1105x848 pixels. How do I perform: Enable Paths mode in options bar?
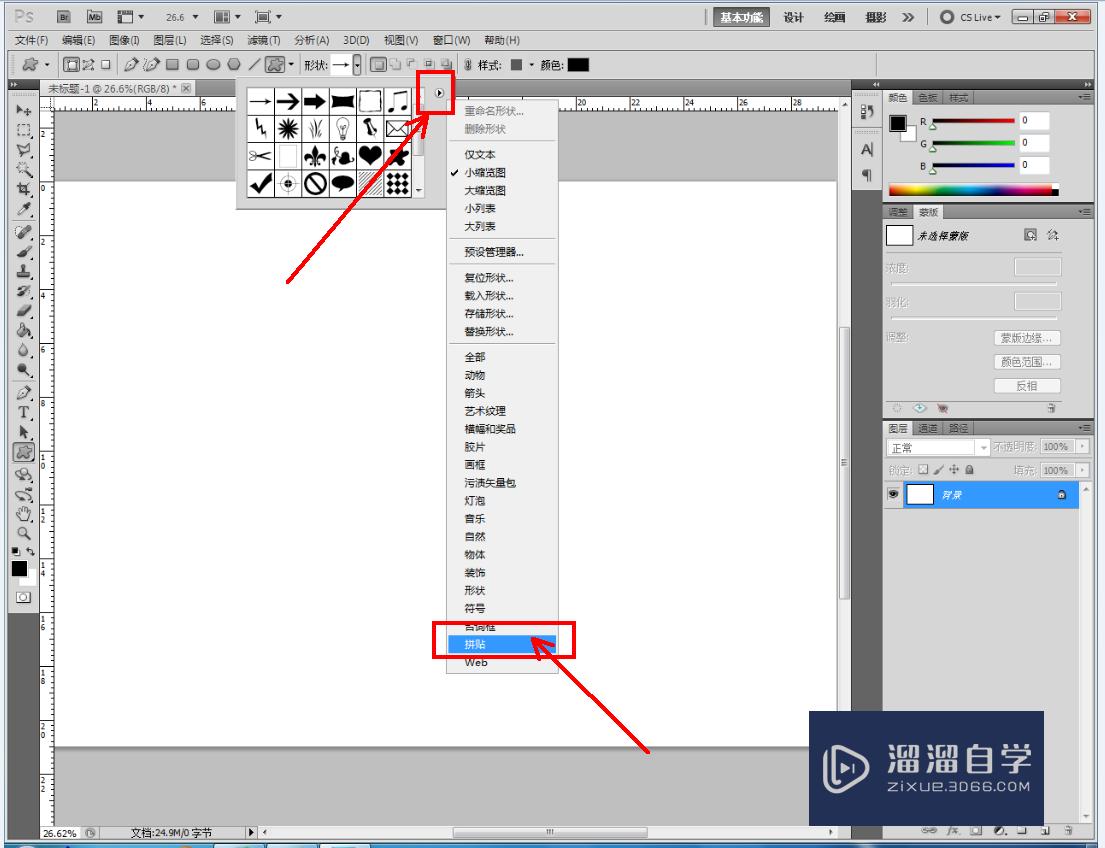coord(88,65)
